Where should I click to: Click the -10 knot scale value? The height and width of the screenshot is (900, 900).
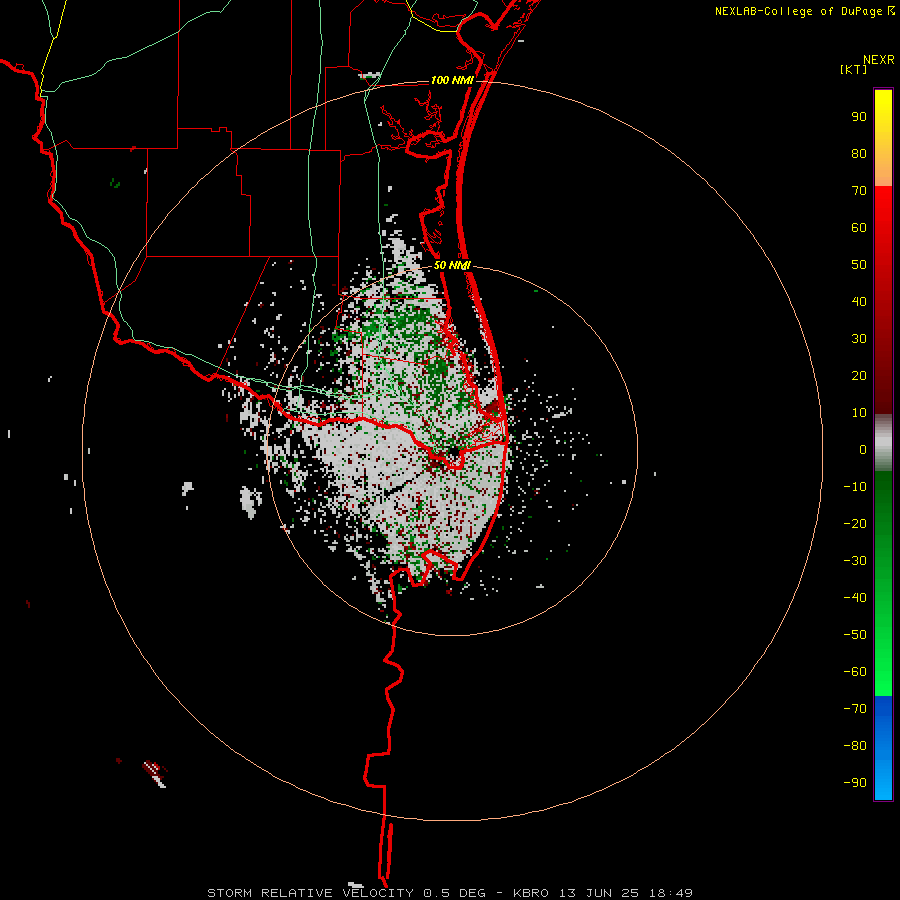tap(855, 487)
